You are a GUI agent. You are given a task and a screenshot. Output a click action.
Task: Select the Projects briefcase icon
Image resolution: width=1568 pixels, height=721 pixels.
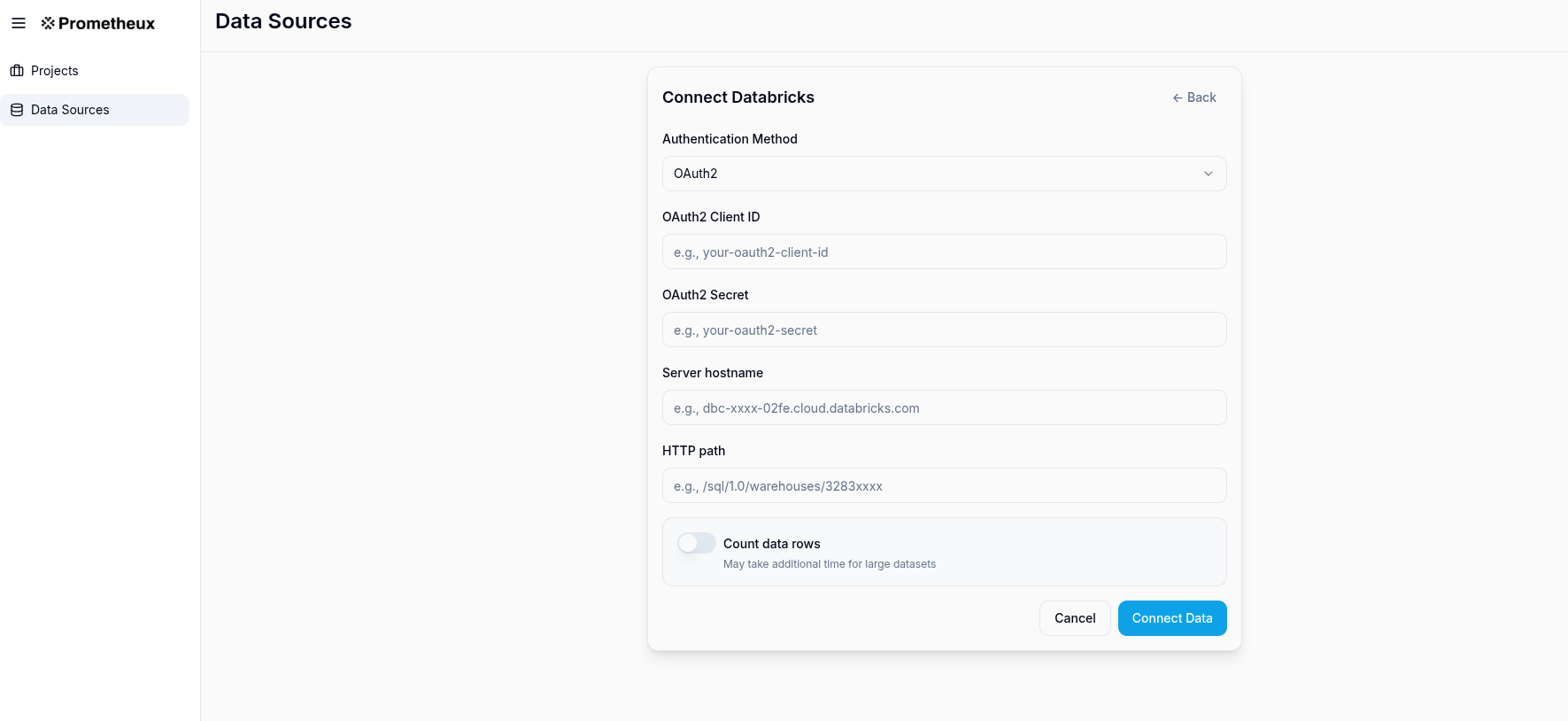tap(16, 70)
